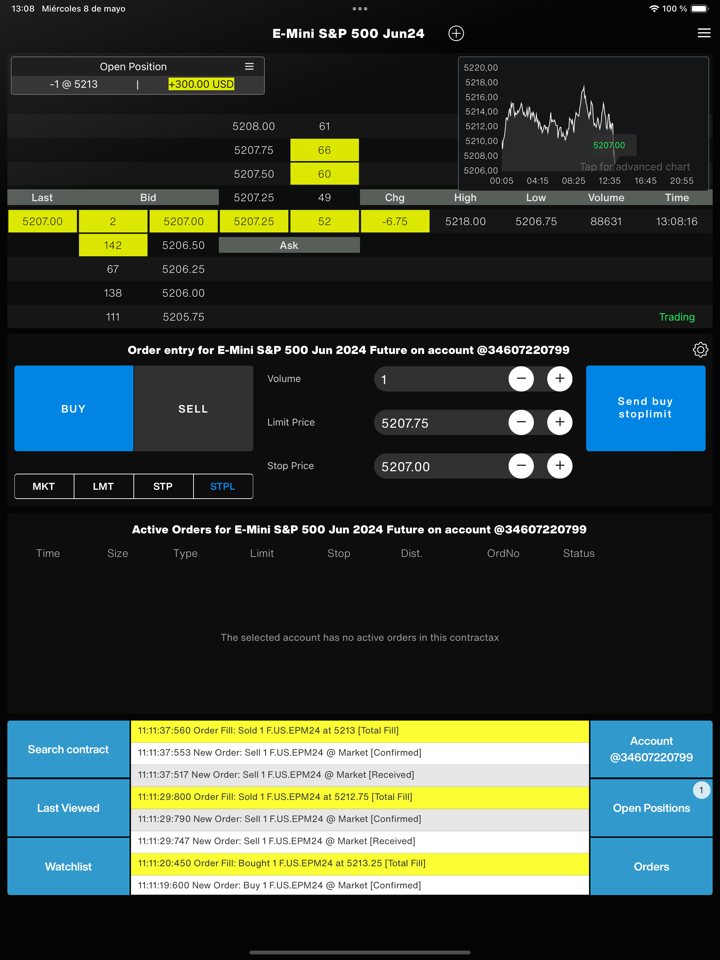Image resolution: width=720 pixels, height=960 pixels.
Task: Open the Open Position panel menu icon
Action: pos(249,67)
